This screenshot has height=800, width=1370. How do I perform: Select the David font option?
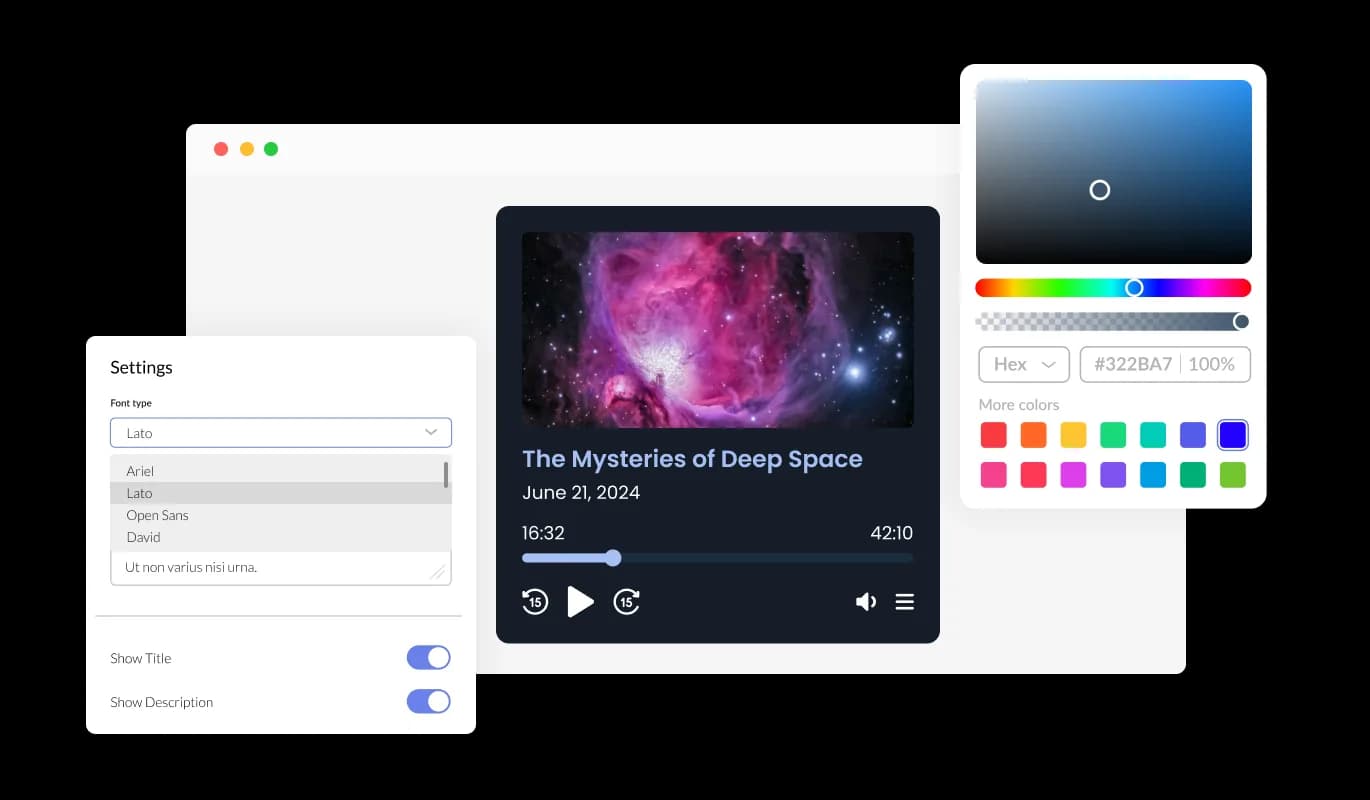click(143, 537)
